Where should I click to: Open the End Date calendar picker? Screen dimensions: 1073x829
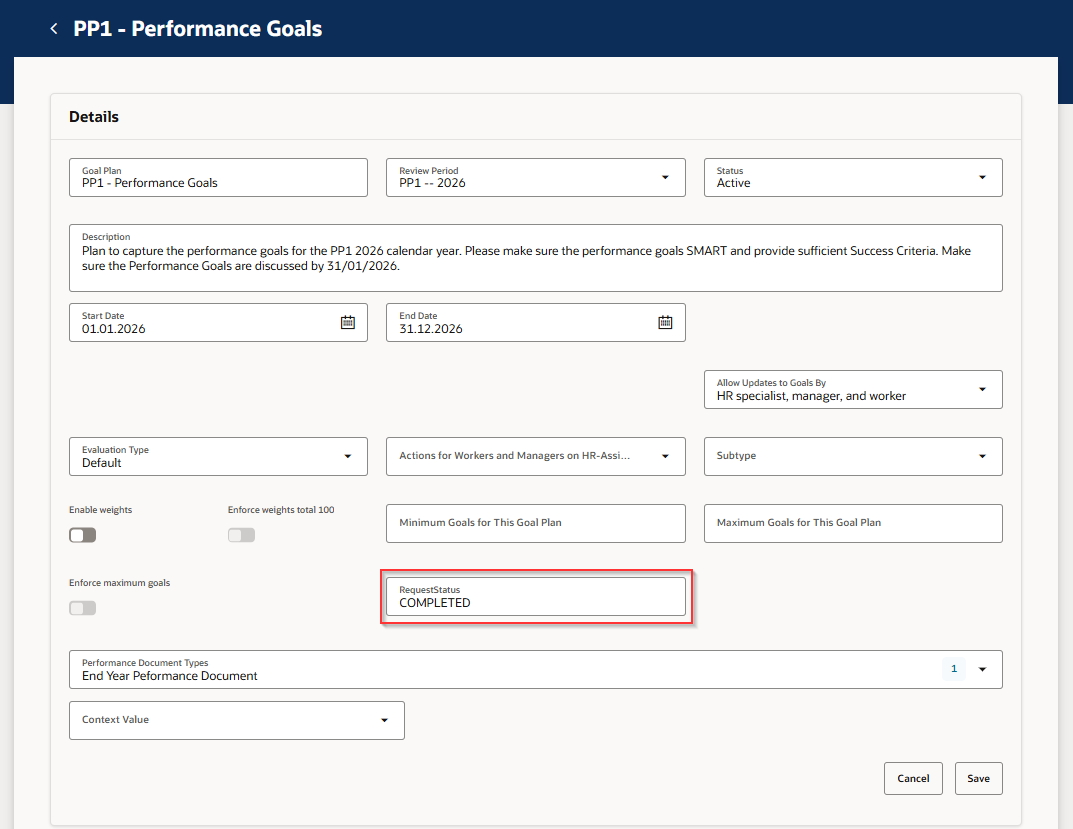pyautogui.click(x=665, y=322)
